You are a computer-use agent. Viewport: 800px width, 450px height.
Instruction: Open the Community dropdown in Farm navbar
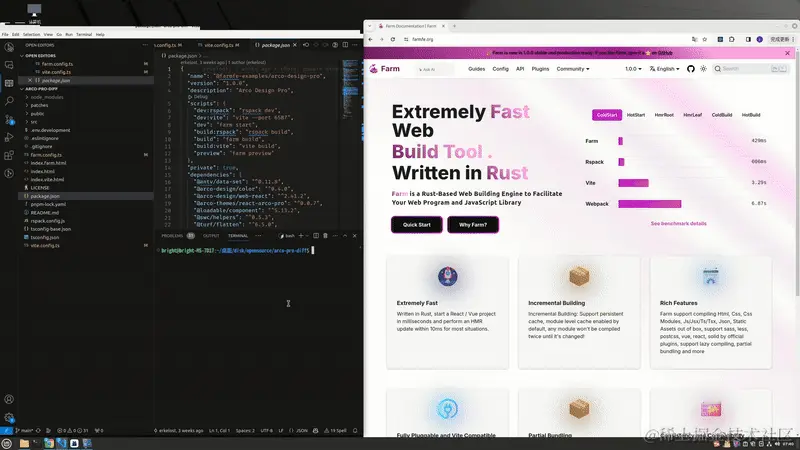pyautogui.click(x=572, y=69)
